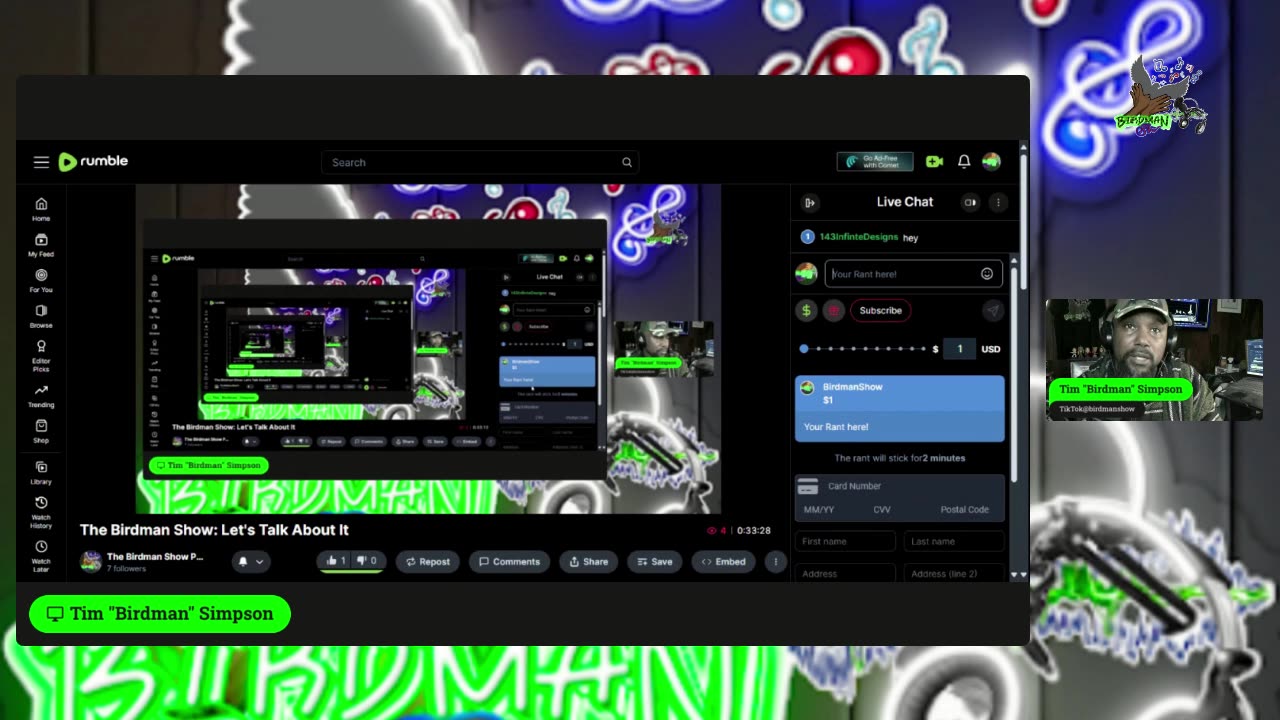The image size is (1280, 720).
Task: Go to the Rumble logo homepage
Action: point(93,162)
